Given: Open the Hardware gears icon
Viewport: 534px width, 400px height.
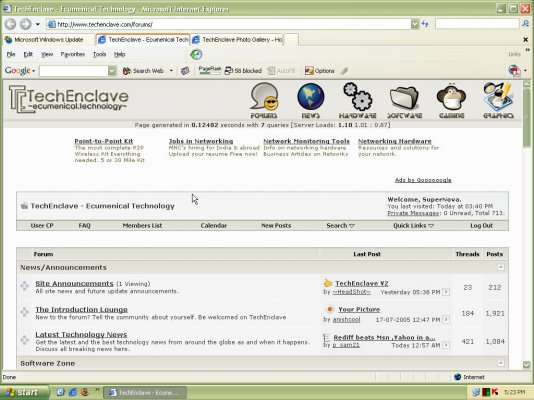Looking at the screenshot, I should pyautogui.click(x=357, y=101).
